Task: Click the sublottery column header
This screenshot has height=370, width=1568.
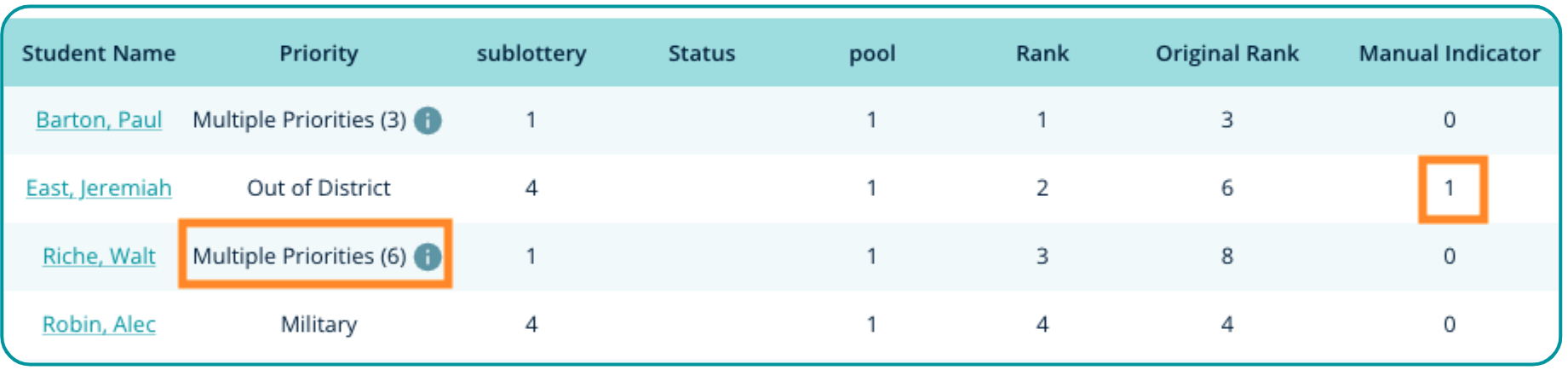Action: [531, 54]
